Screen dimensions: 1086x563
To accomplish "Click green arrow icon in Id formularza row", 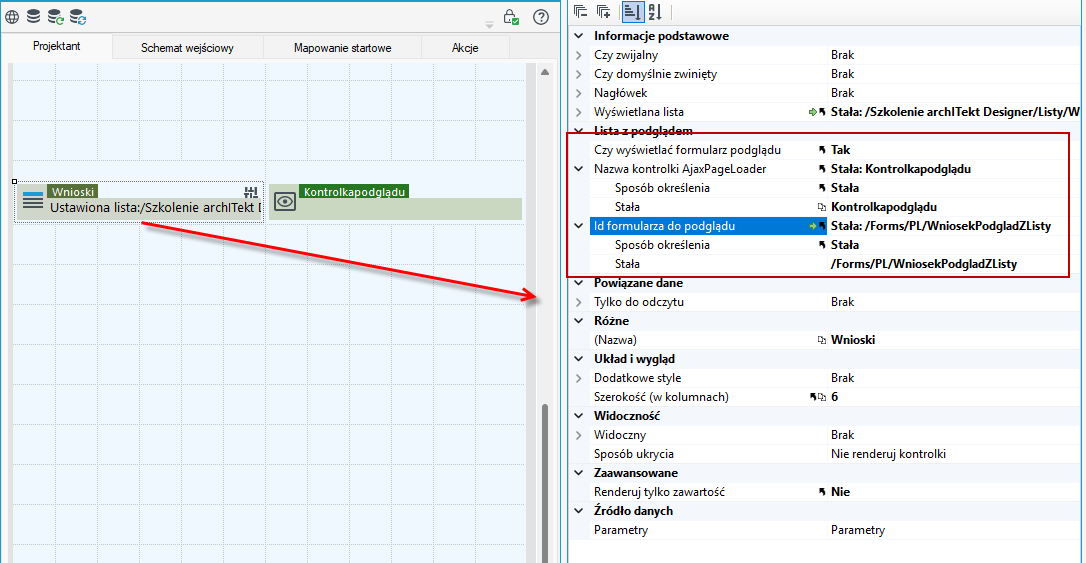I will (812, 226).
